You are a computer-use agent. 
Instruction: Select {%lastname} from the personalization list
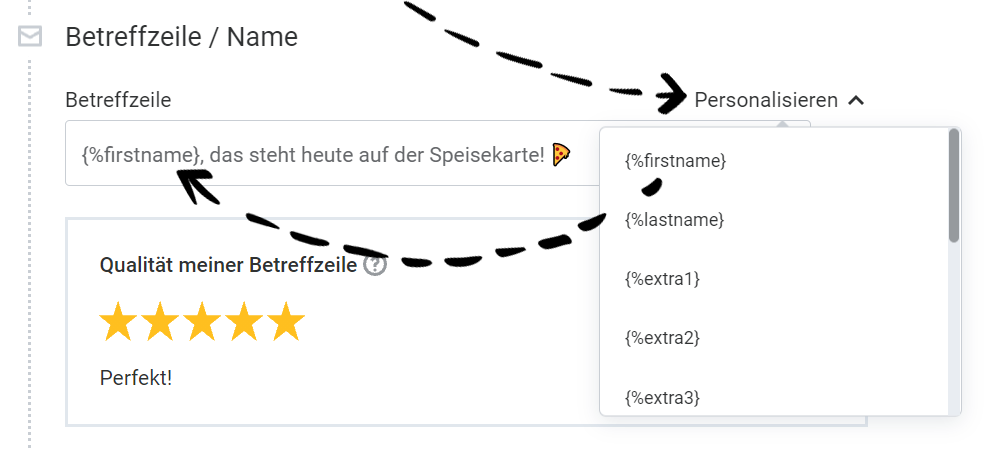(674, 220)
